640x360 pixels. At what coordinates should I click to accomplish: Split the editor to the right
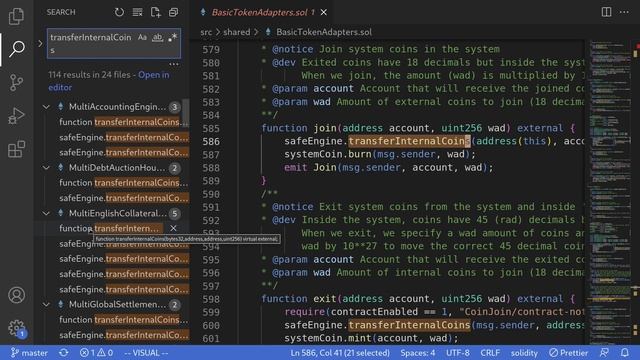coord(607,12)
